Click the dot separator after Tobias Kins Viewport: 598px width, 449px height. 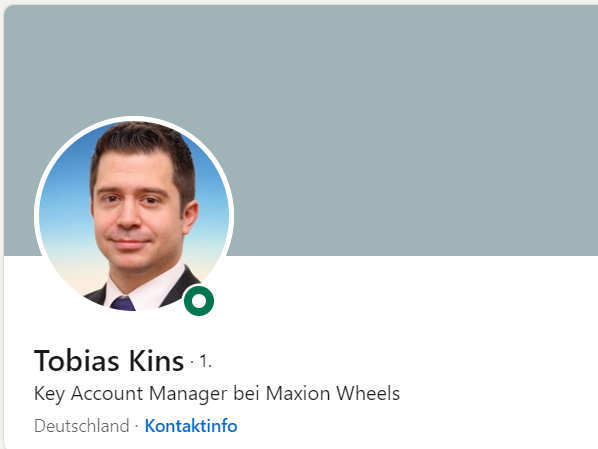pyautogui.click(x=192, y=361)
